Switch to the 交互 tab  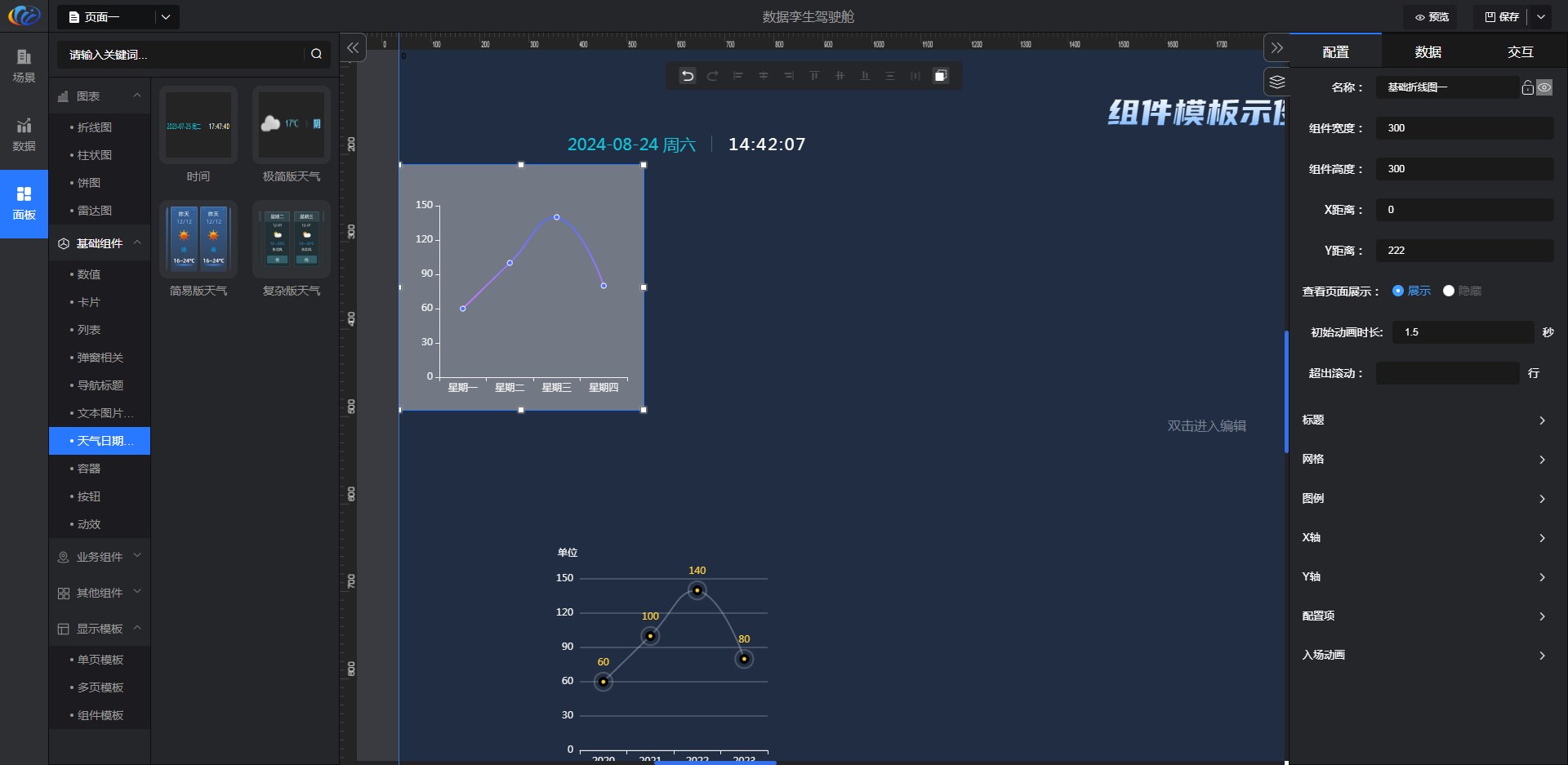[1520, 52]
